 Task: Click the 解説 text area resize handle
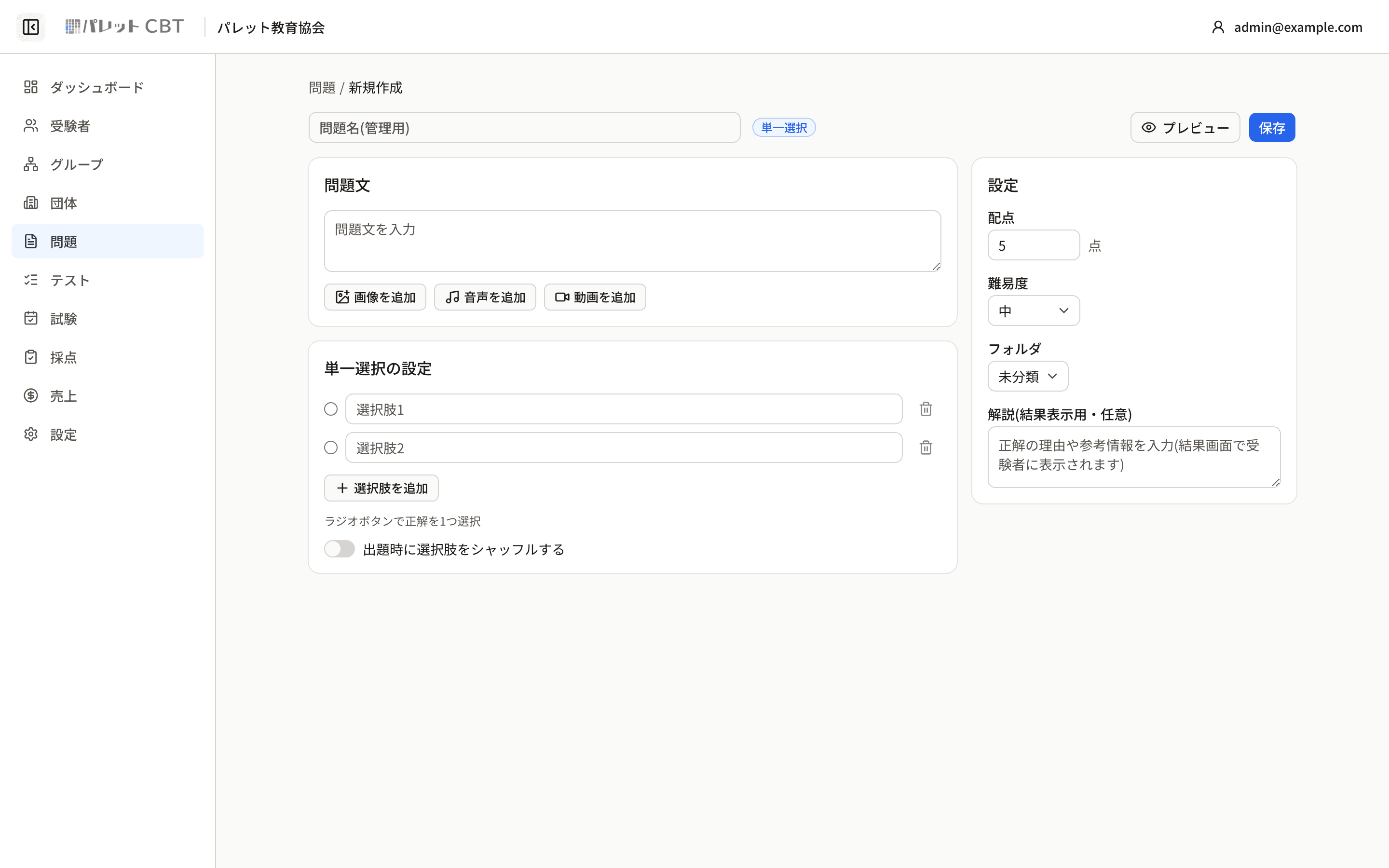coord(1275,482)
